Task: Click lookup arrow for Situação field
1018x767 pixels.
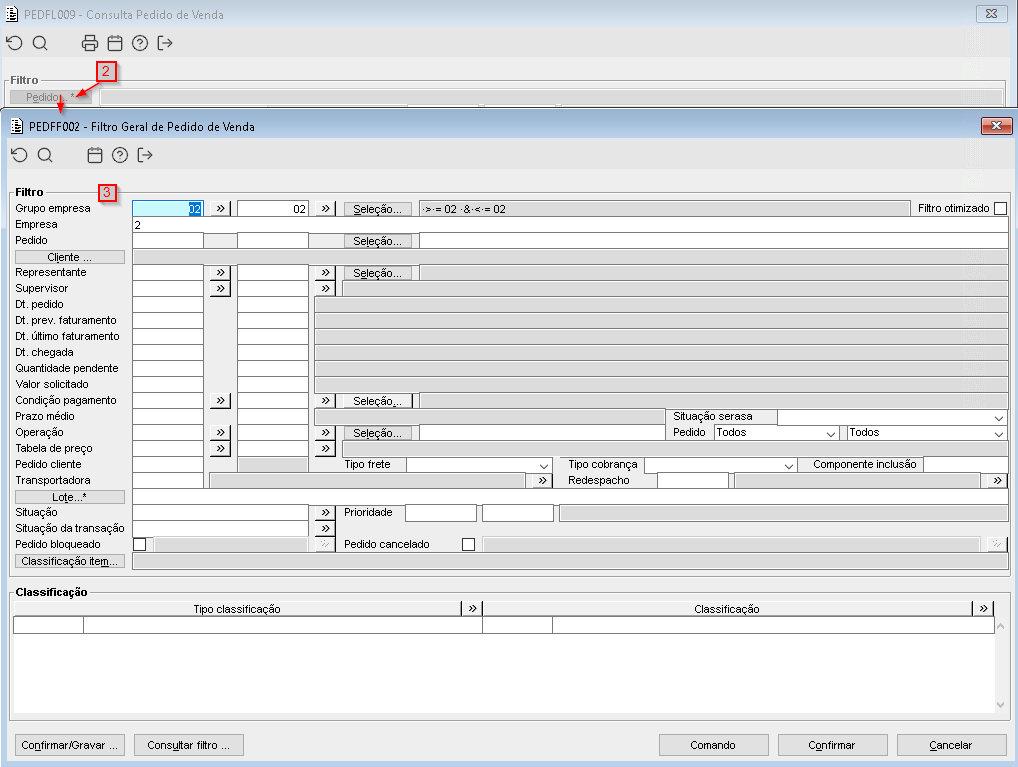Action: click(325, 512)
